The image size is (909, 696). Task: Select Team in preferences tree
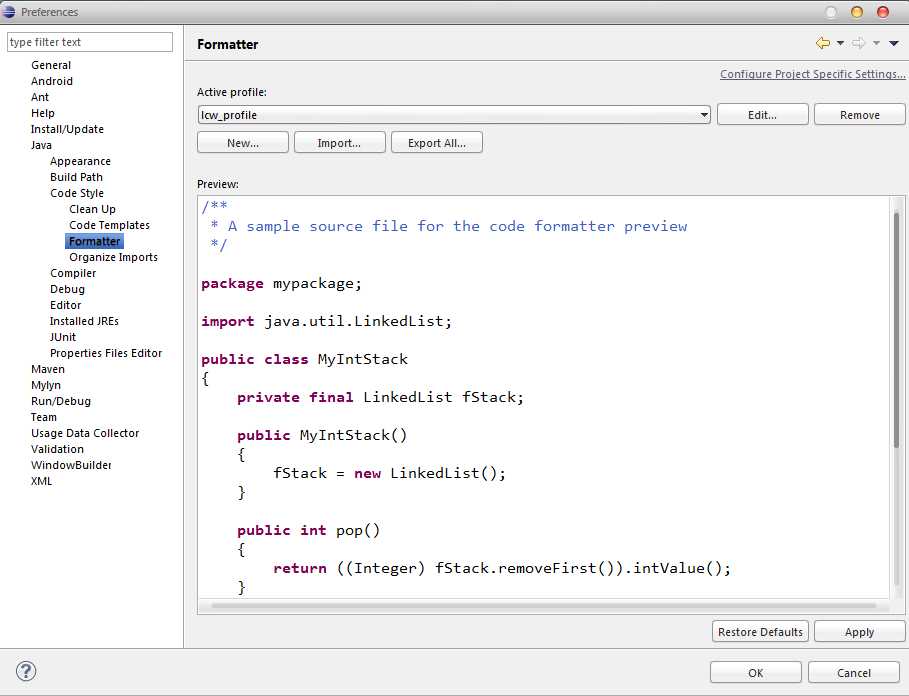43,417
